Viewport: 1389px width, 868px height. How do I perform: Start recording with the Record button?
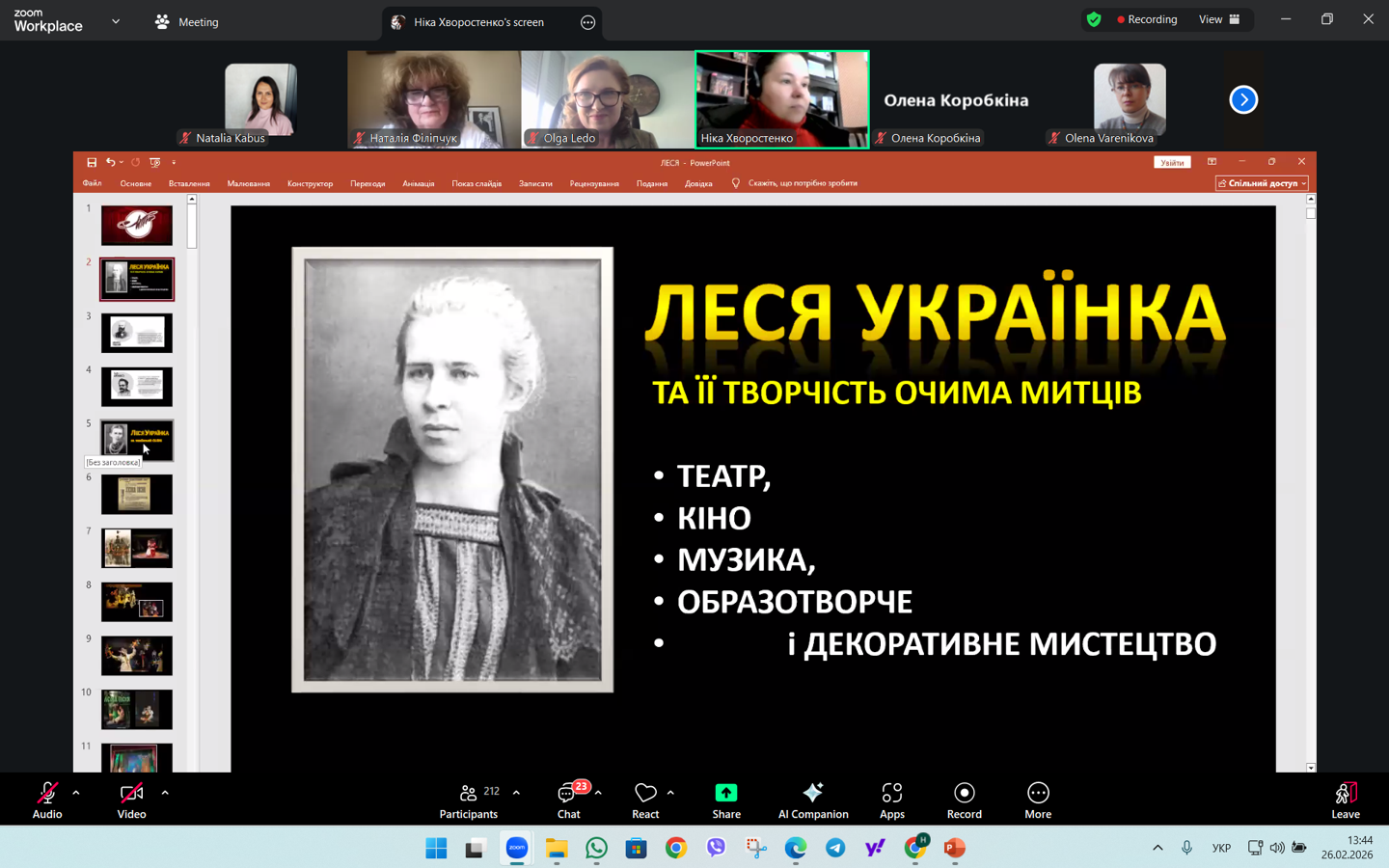tap(964, 800)
